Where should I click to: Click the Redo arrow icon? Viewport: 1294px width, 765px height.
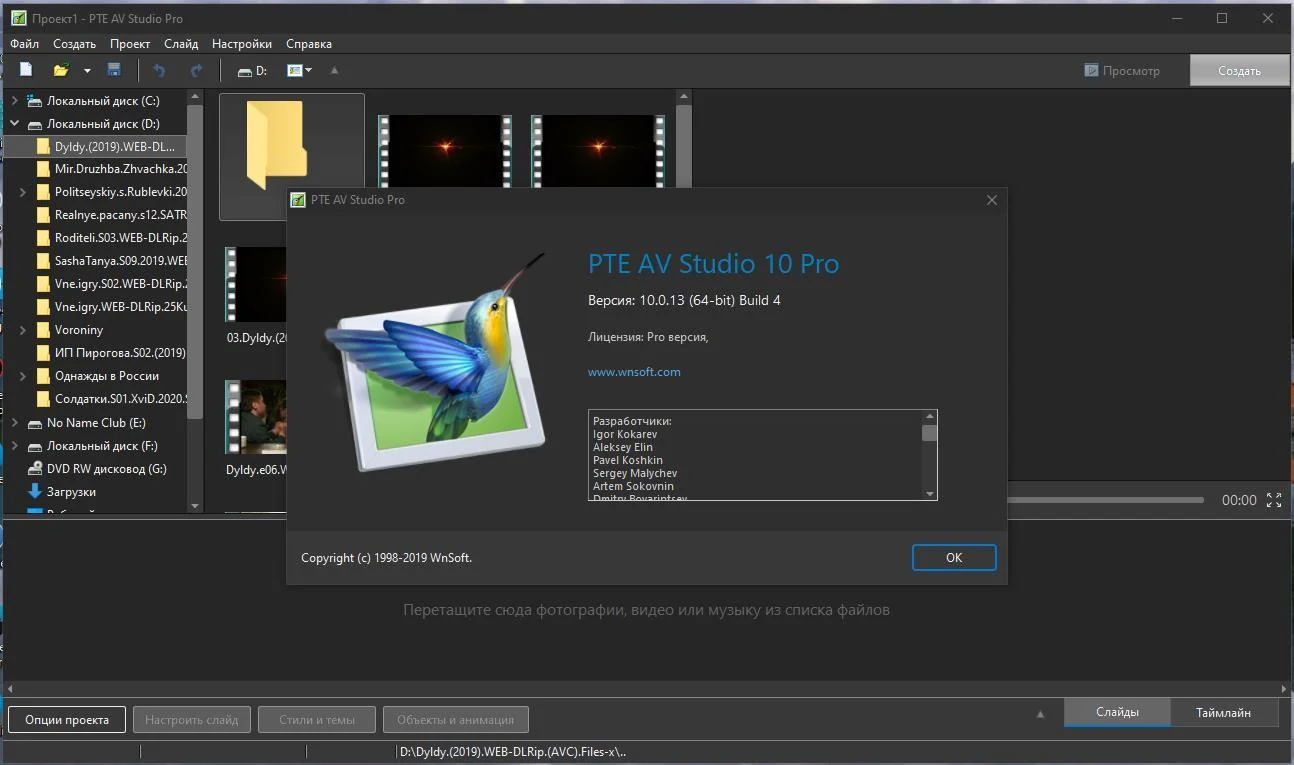(196, 70)
